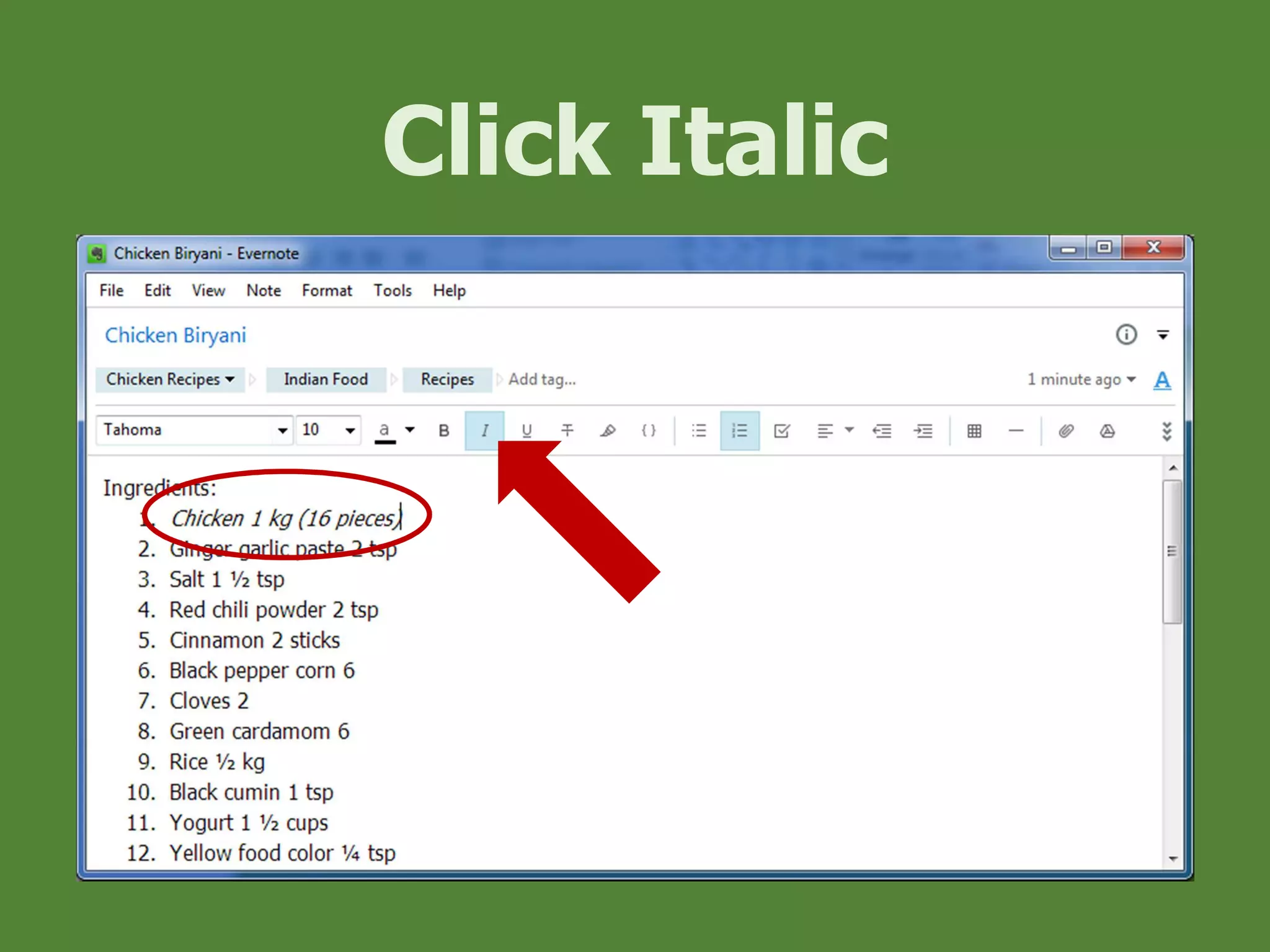Click the font color 'a' icon
Viewport: 1270px width, 952px height.
tap(384, 432)
